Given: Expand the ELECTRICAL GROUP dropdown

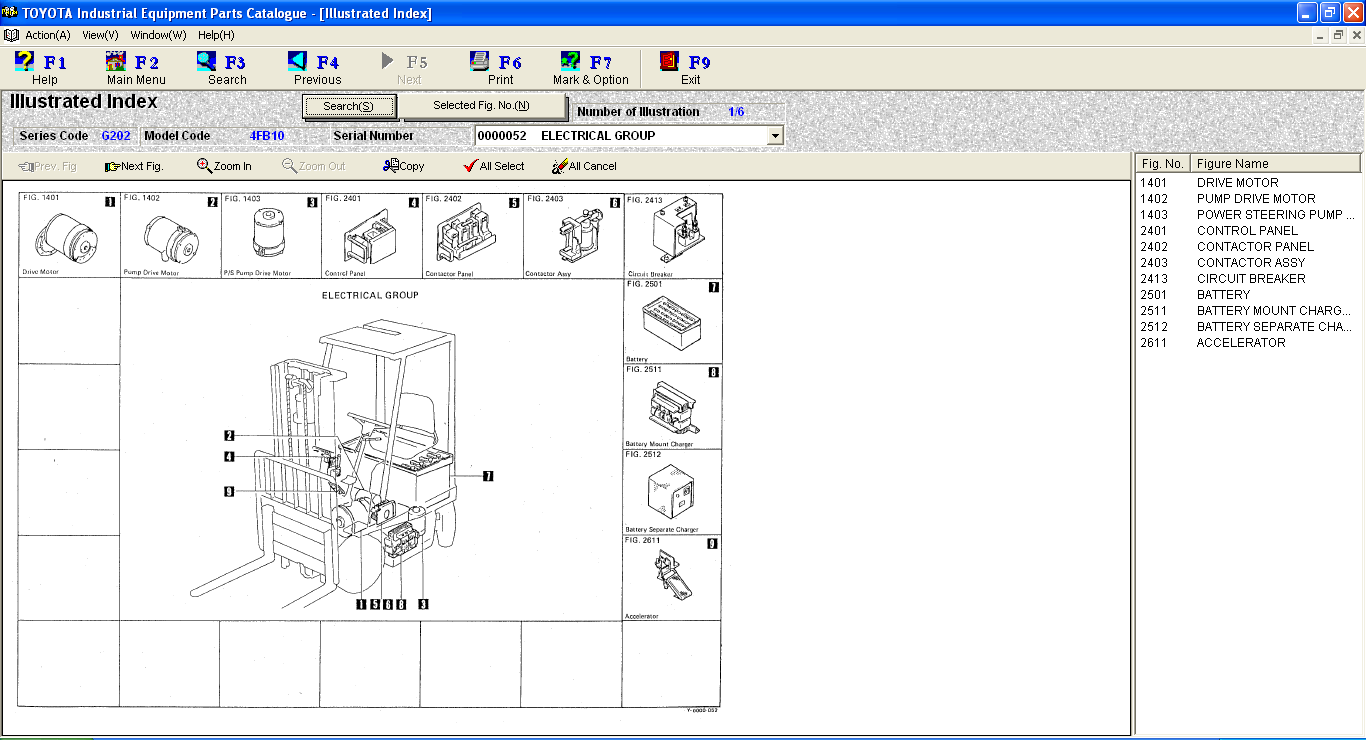Looking at the screenshot, I should (x=774, y=136).
